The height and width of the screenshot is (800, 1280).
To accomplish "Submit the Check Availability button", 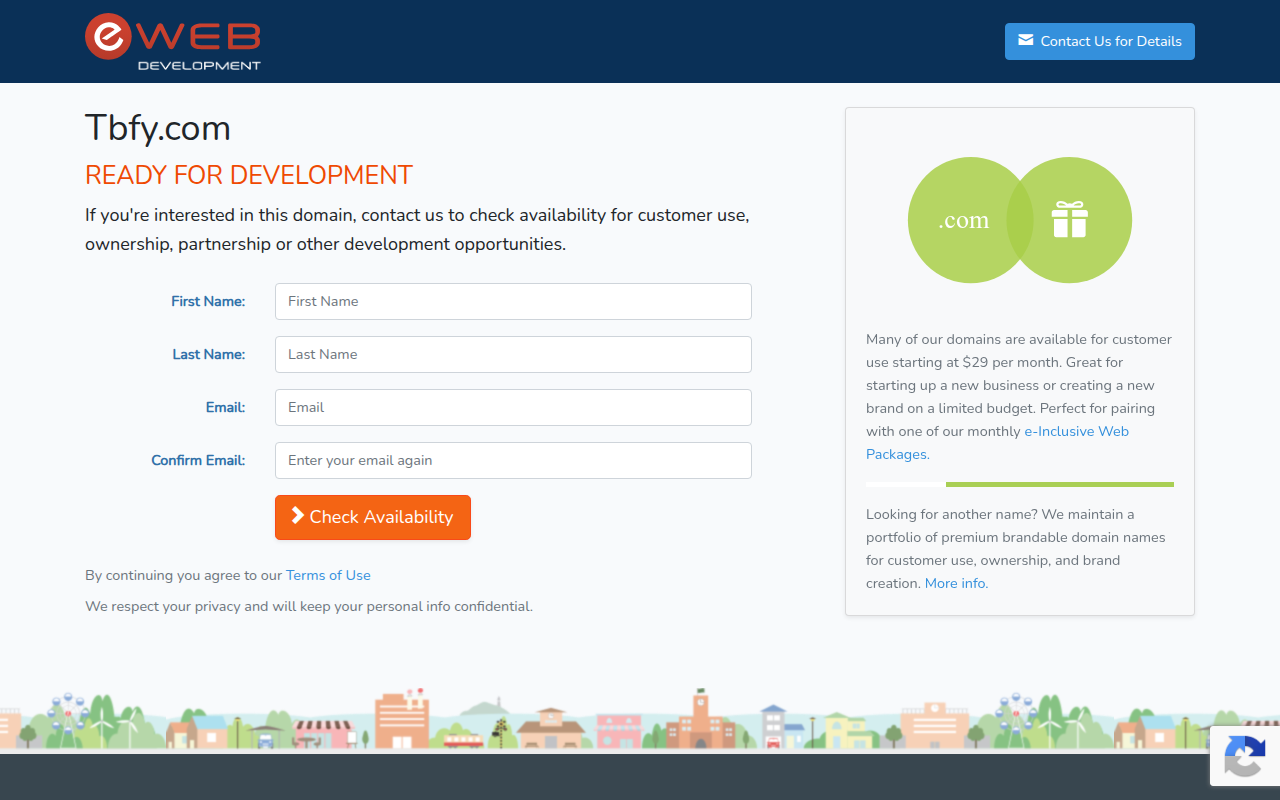I will coord(373,517).
